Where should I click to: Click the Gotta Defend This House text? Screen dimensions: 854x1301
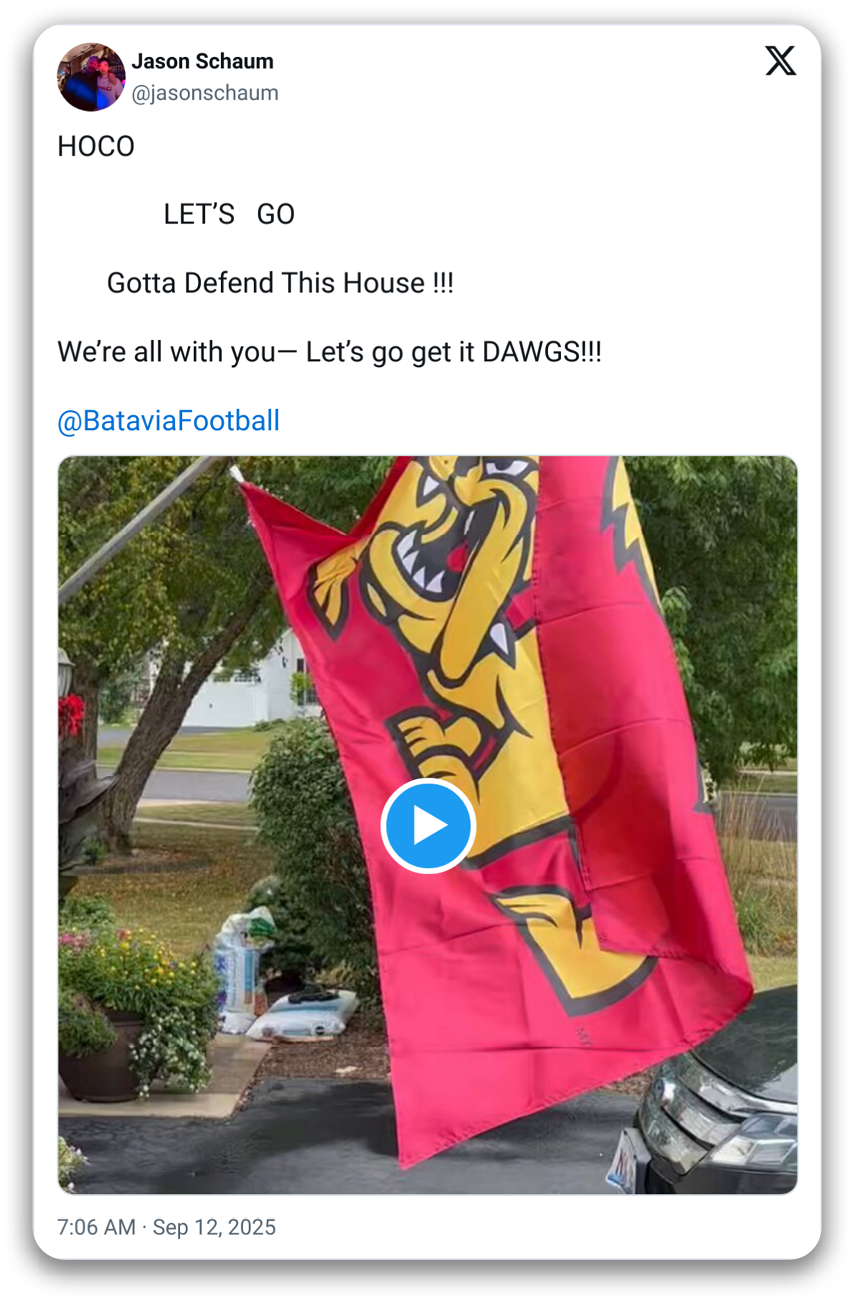tap(280, 283)
